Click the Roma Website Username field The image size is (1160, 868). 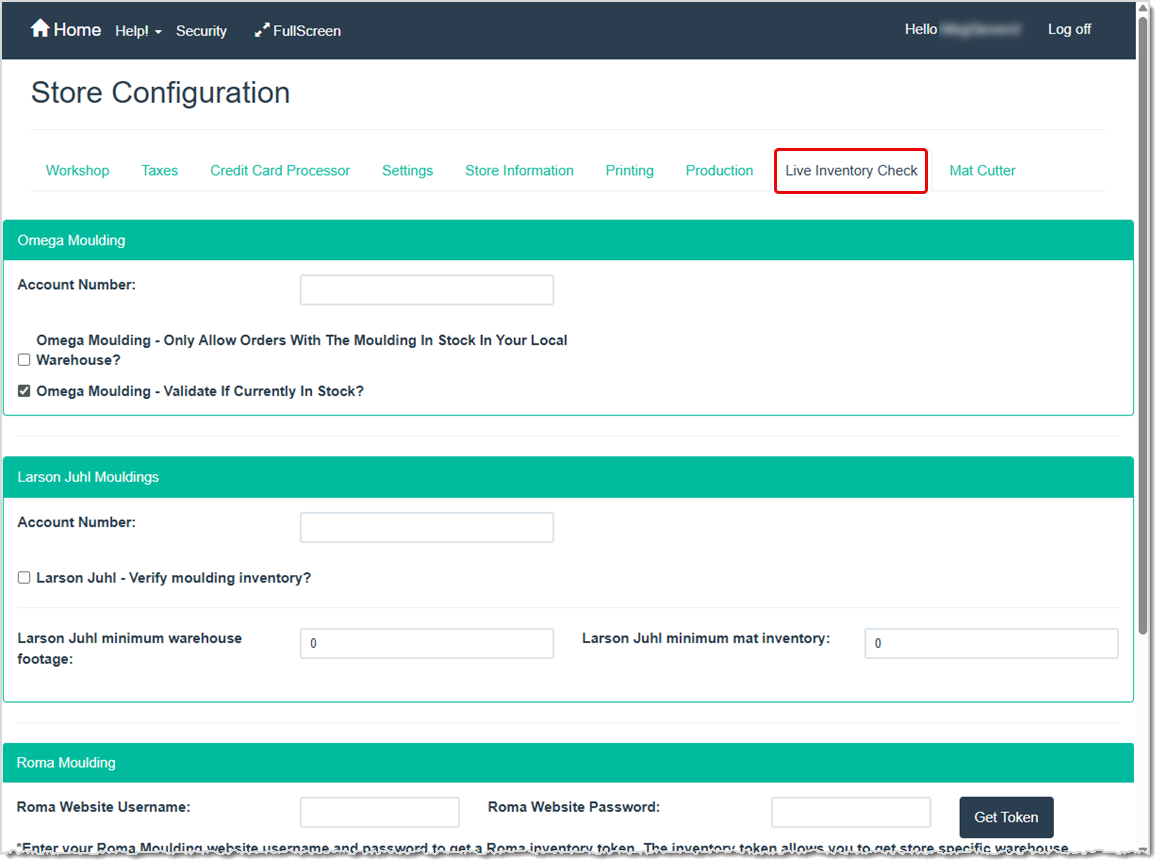pos(379,812)
